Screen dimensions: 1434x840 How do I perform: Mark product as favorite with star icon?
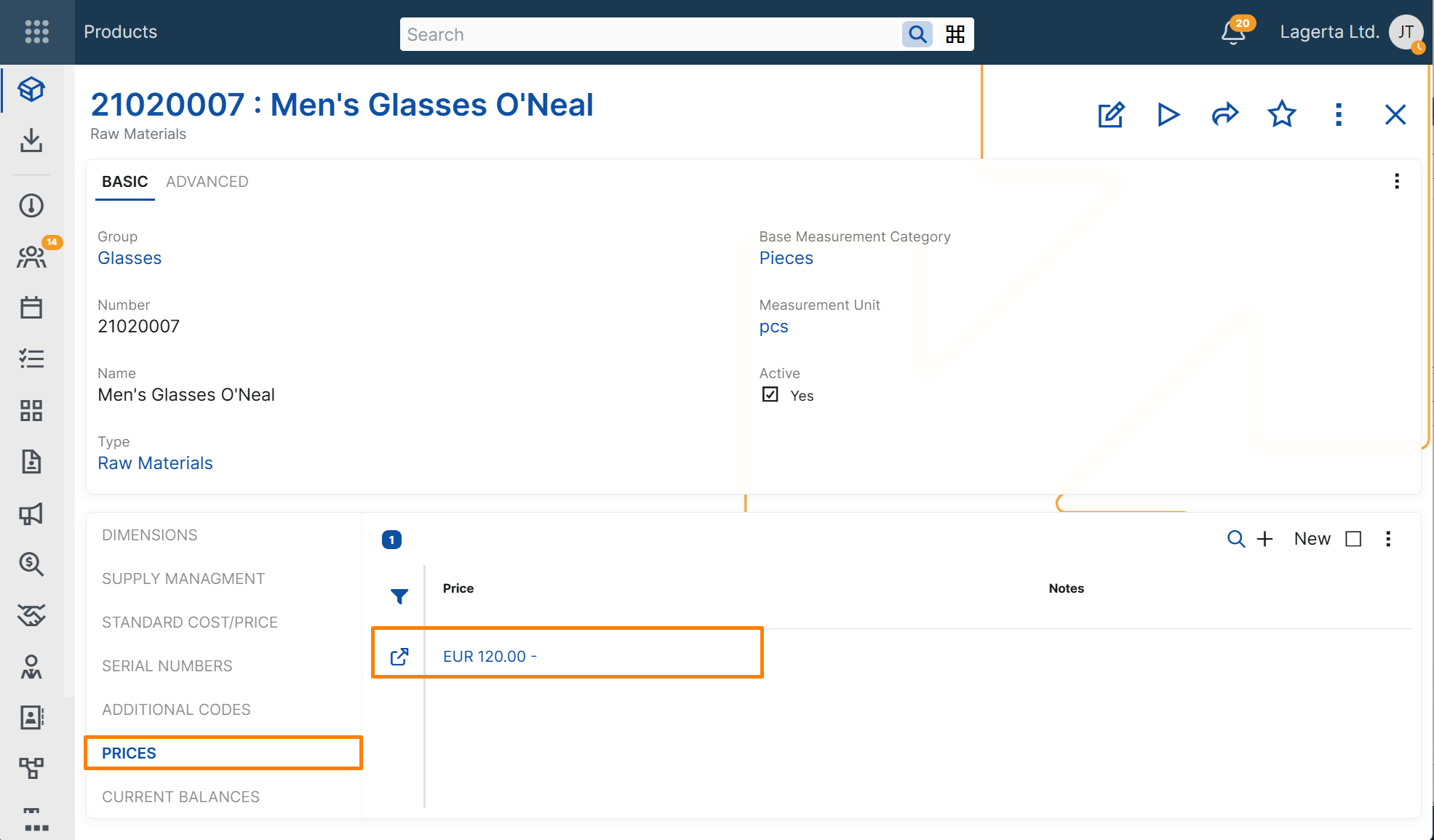[1282, 115]
